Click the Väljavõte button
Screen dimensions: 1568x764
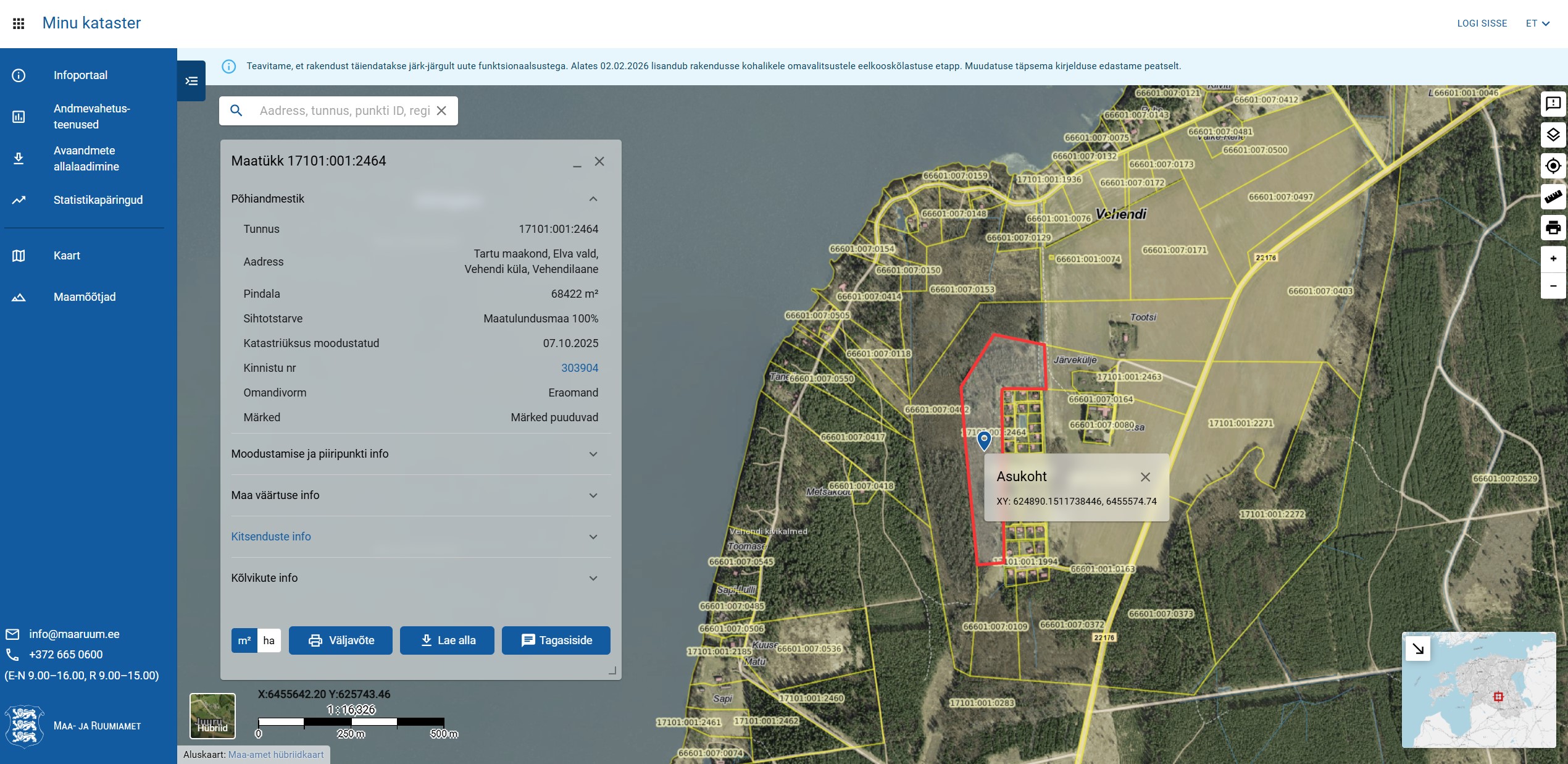click(x=341, y=640)
